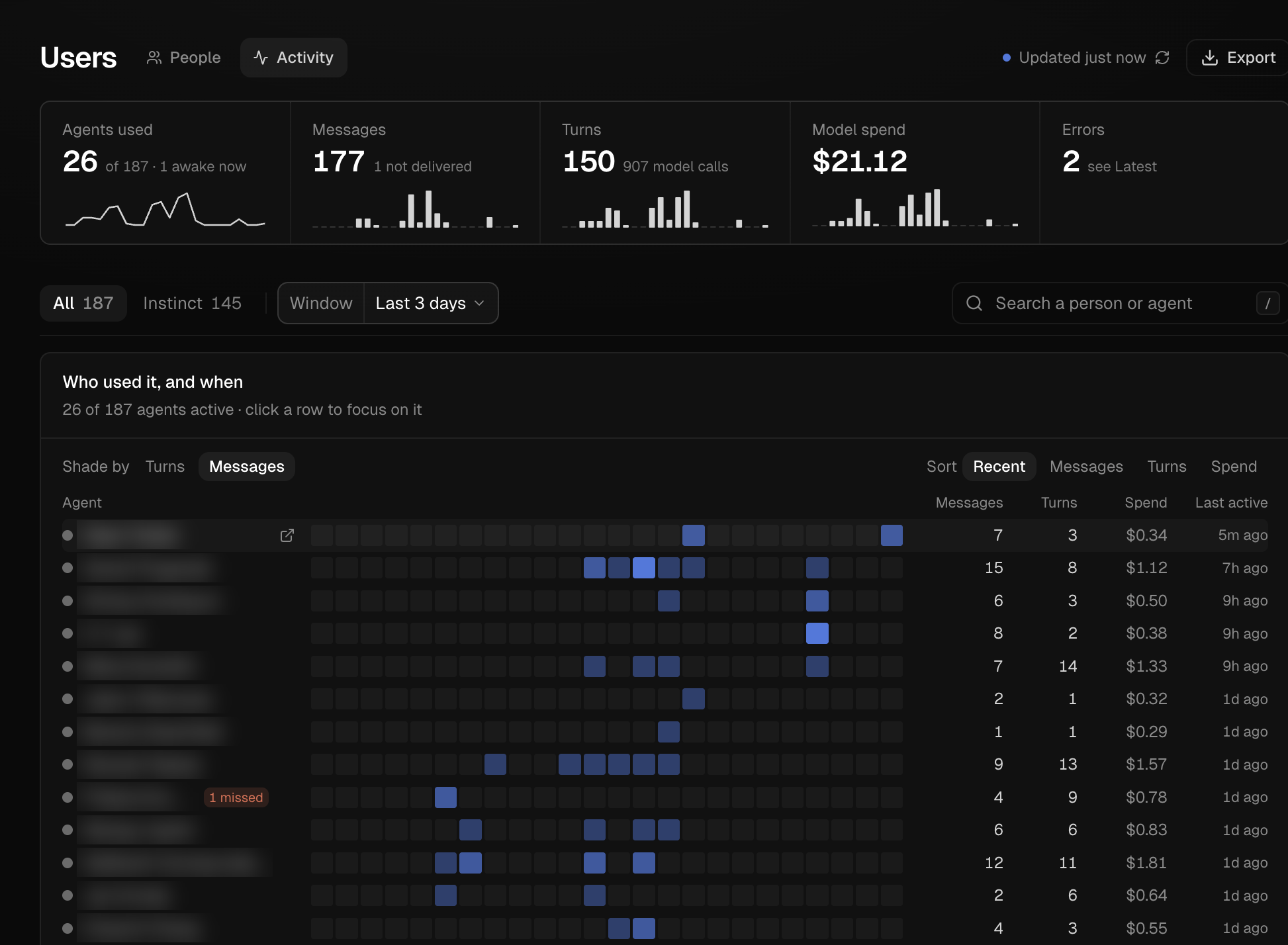Open the Last 3 days window dropdown
The image size is (1288, 945).
[x=430, y=303]
